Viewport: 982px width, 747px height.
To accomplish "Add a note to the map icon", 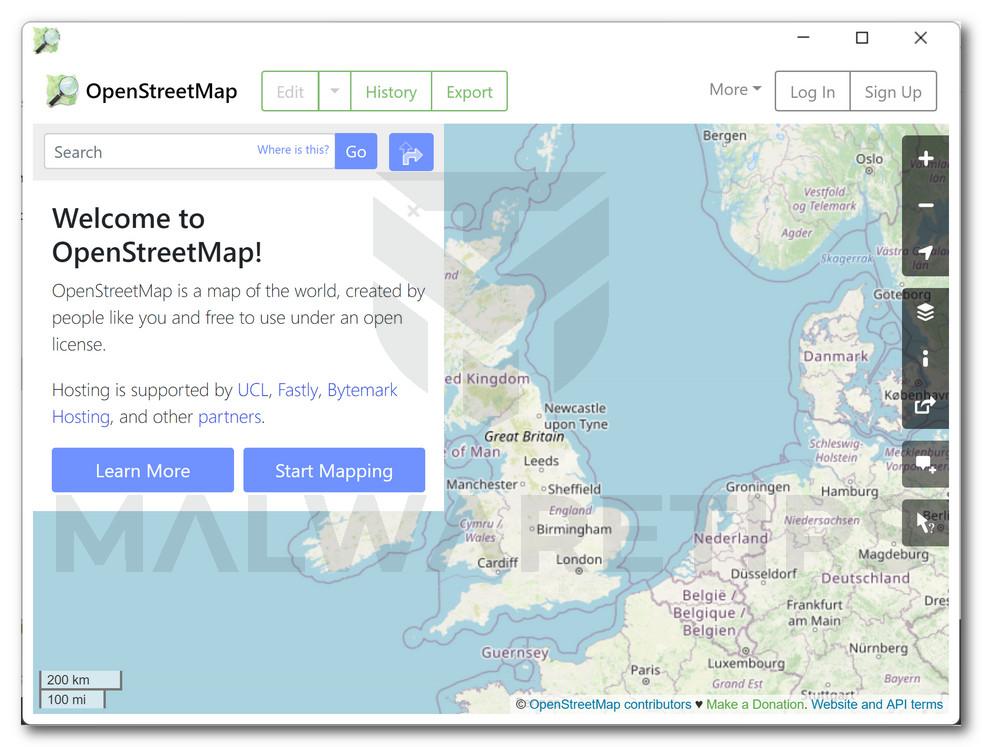I will click(925, 464).
